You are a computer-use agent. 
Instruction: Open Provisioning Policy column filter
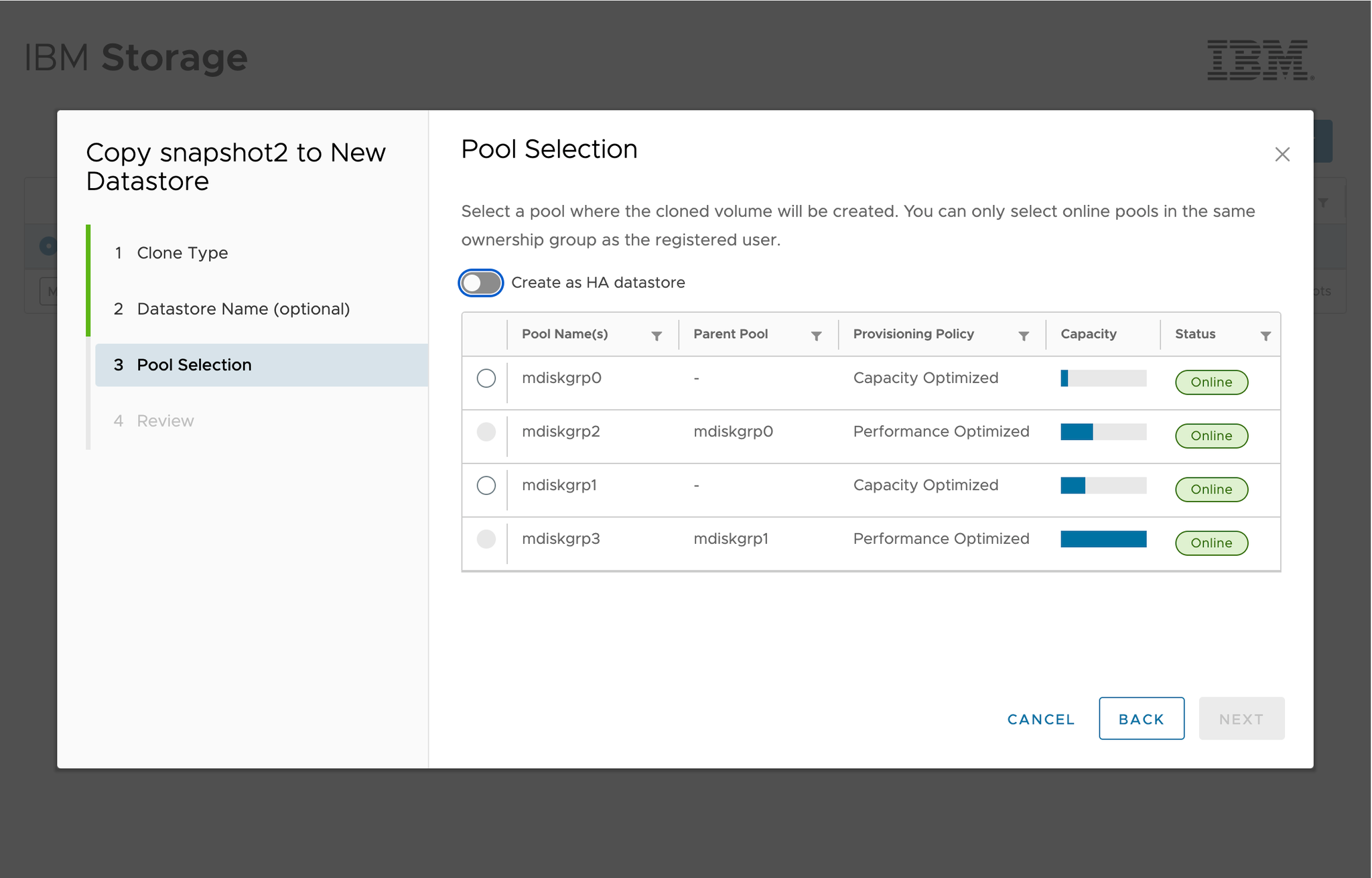pos(1024,336)
